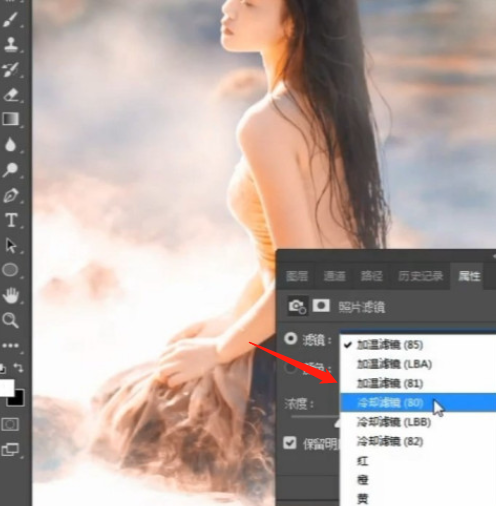Select the Clone Stamp tool
The height and width of the screenshot is (506, 496).
(10, 45)
